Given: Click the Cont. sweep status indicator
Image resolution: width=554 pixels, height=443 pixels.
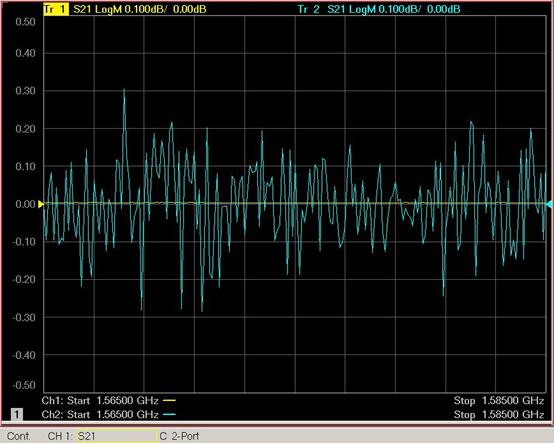Looking at the screenshot, I should (x=18, y=436).
